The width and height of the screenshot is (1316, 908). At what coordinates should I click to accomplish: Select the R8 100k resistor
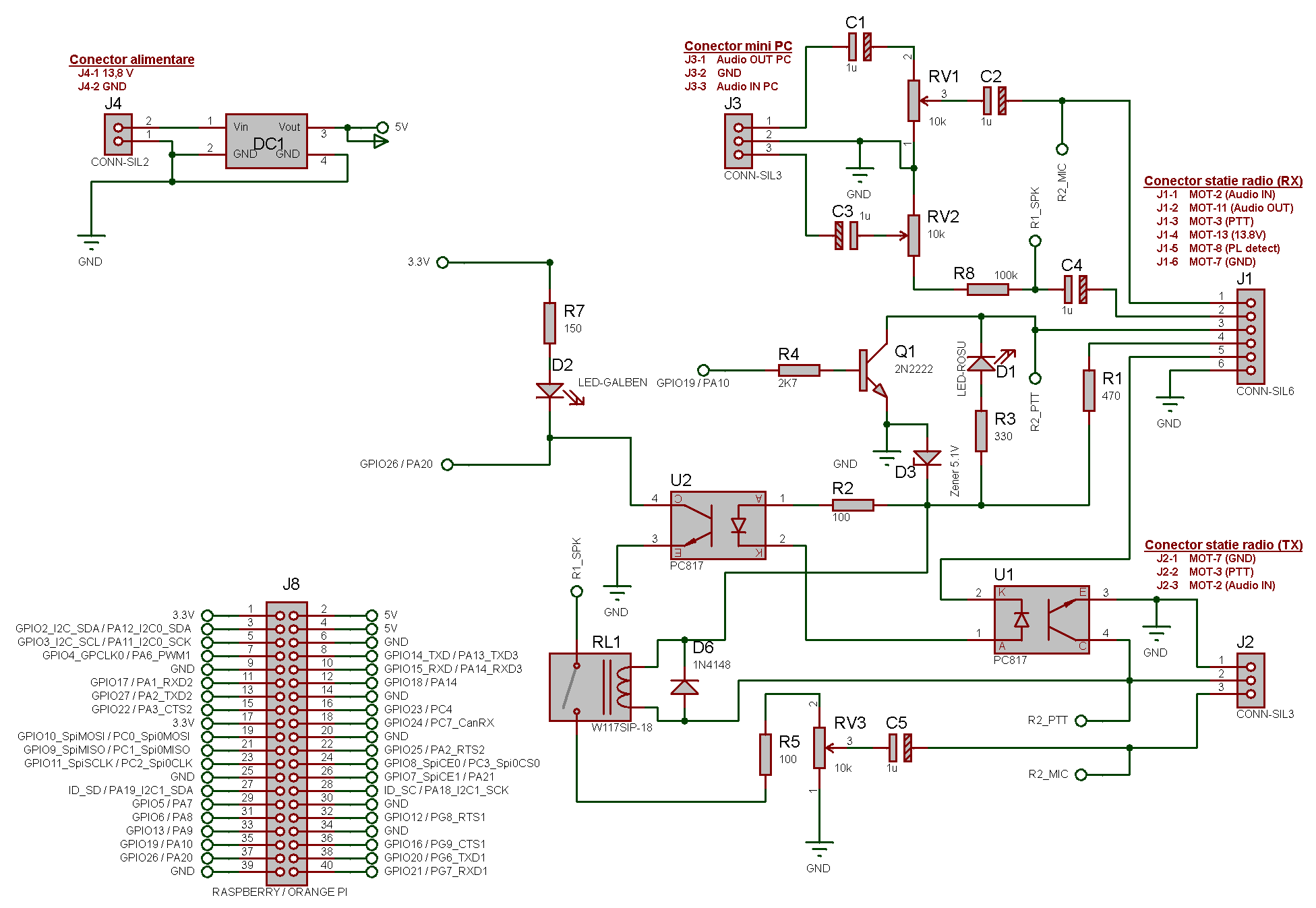point(988,289)
